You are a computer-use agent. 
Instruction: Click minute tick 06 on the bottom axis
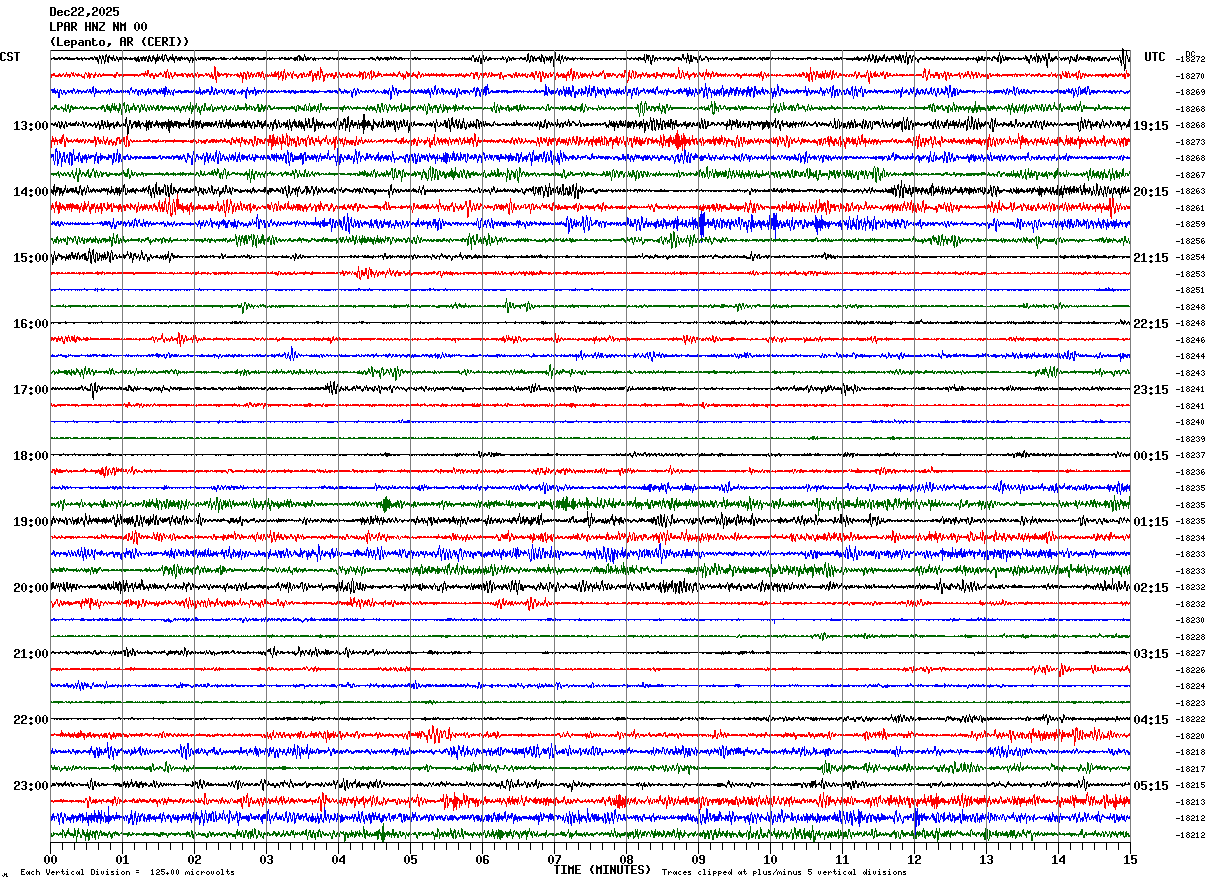[x=482, y=859]
